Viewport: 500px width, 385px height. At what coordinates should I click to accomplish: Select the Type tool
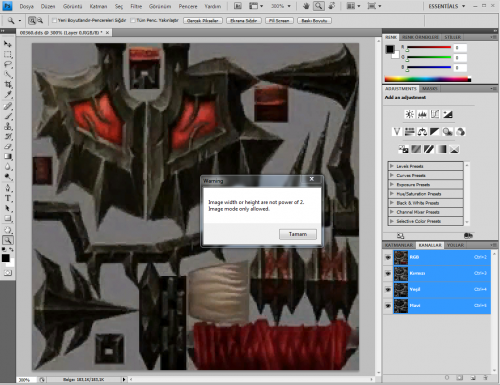7,198
